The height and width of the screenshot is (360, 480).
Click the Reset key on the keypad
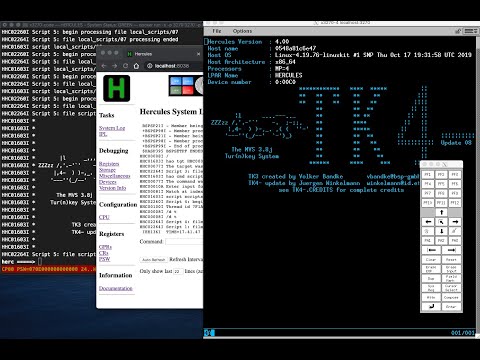pos(451,259)
